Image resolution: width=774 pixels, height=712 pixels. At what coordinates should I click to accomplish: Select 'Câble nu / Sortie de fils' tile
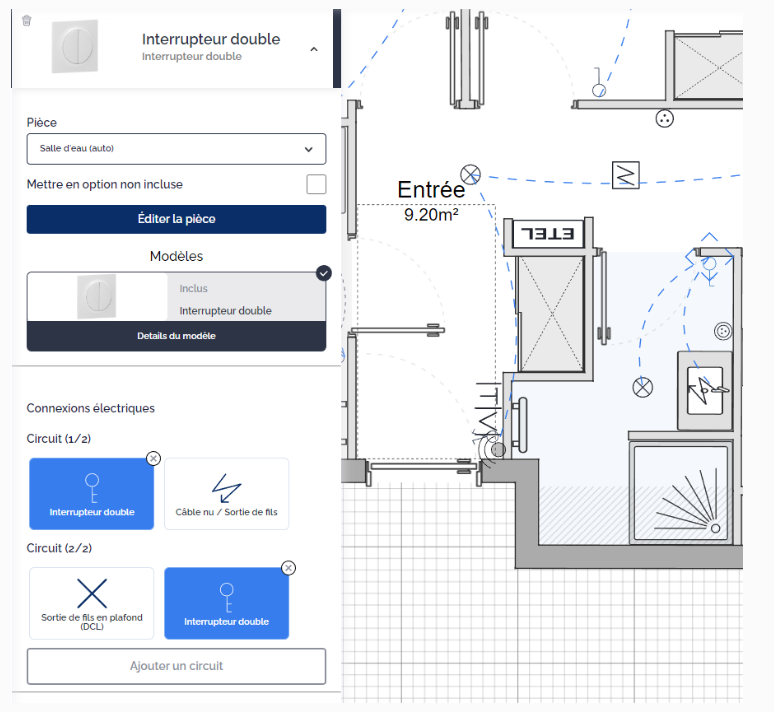226,494
